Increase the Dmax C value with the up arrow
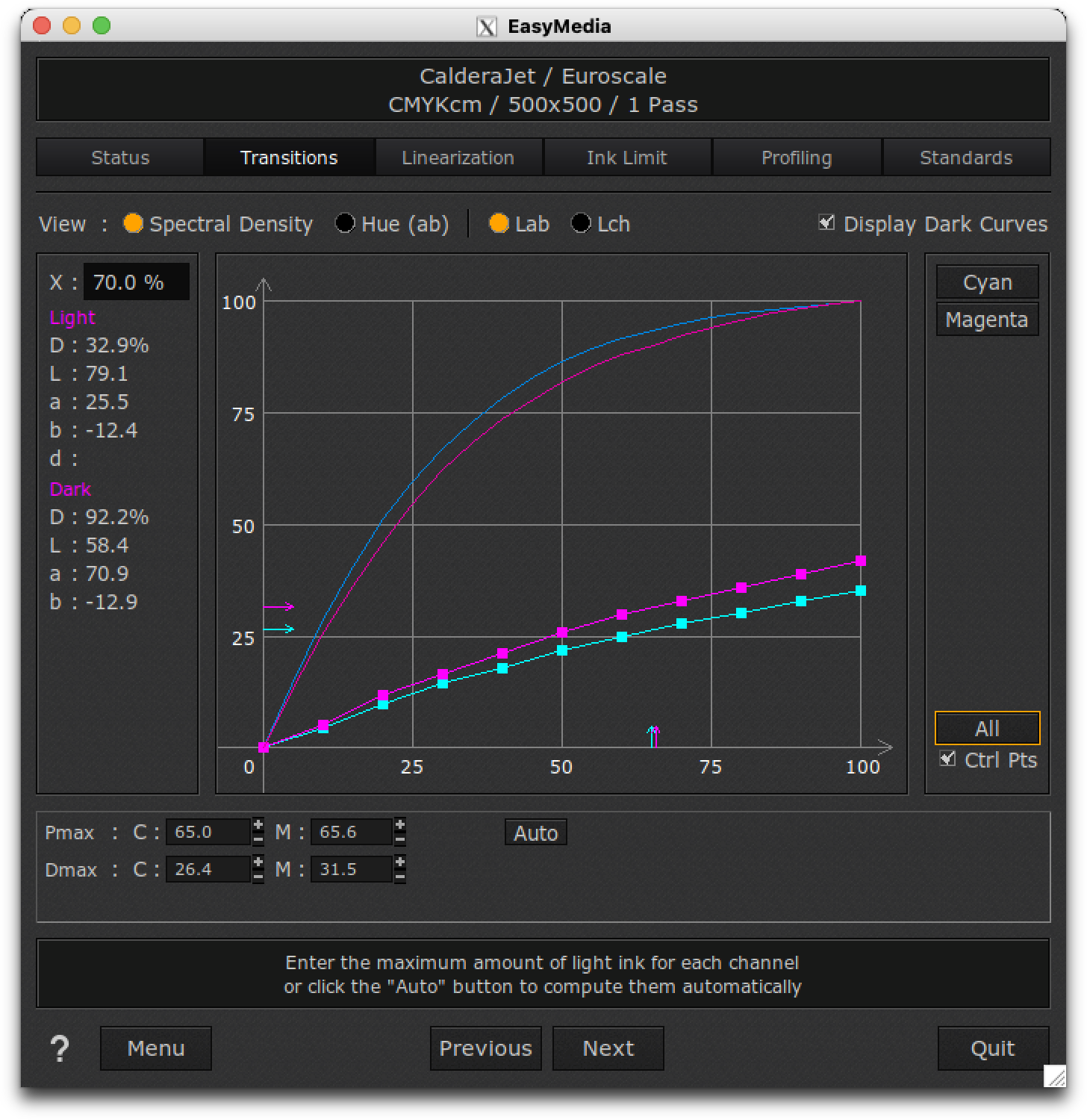 258,862
